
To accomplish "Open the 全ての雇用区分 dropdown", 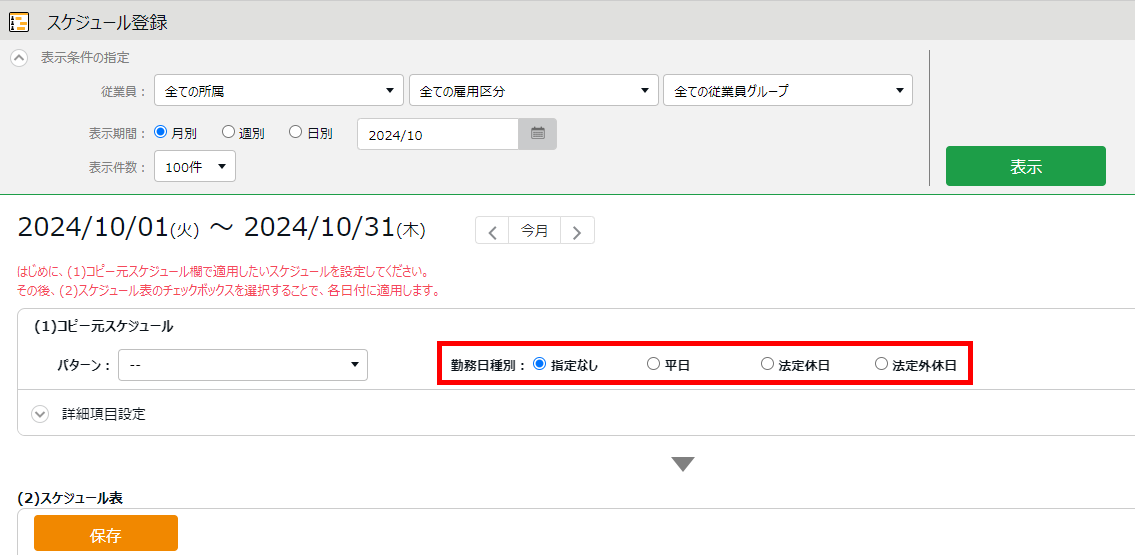I will pyautogui.click(x=533, y=91).
